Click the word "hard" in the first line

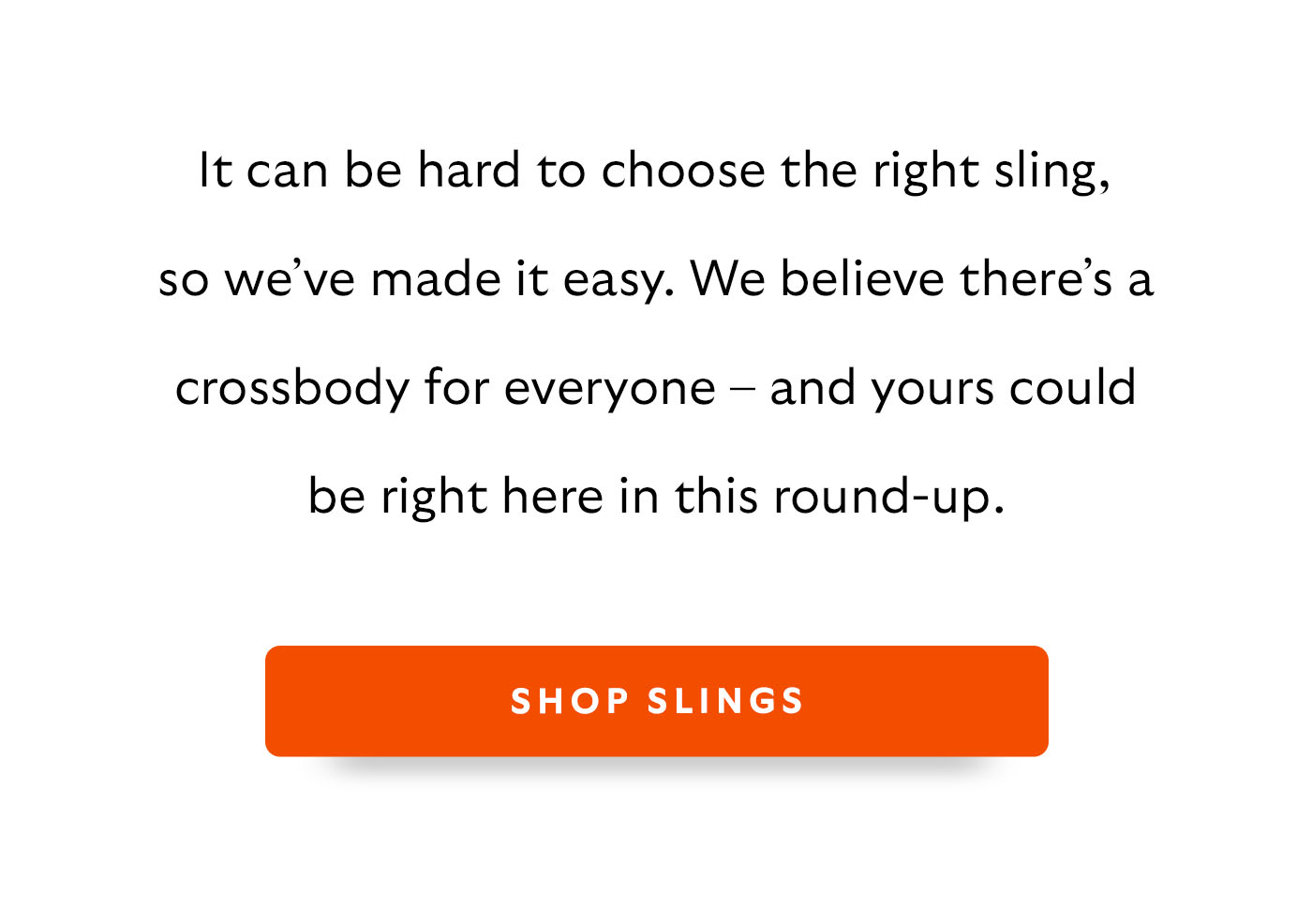click(469, 171)
